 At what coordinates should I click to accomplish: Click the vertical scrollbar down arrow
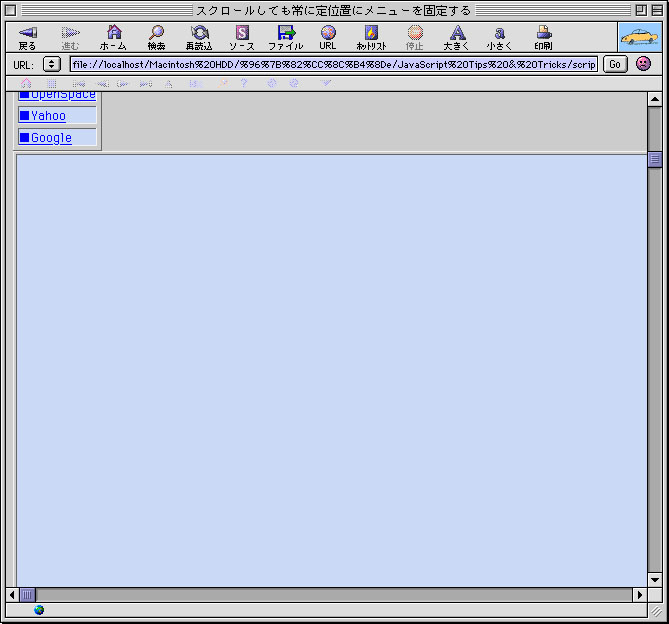655,579
